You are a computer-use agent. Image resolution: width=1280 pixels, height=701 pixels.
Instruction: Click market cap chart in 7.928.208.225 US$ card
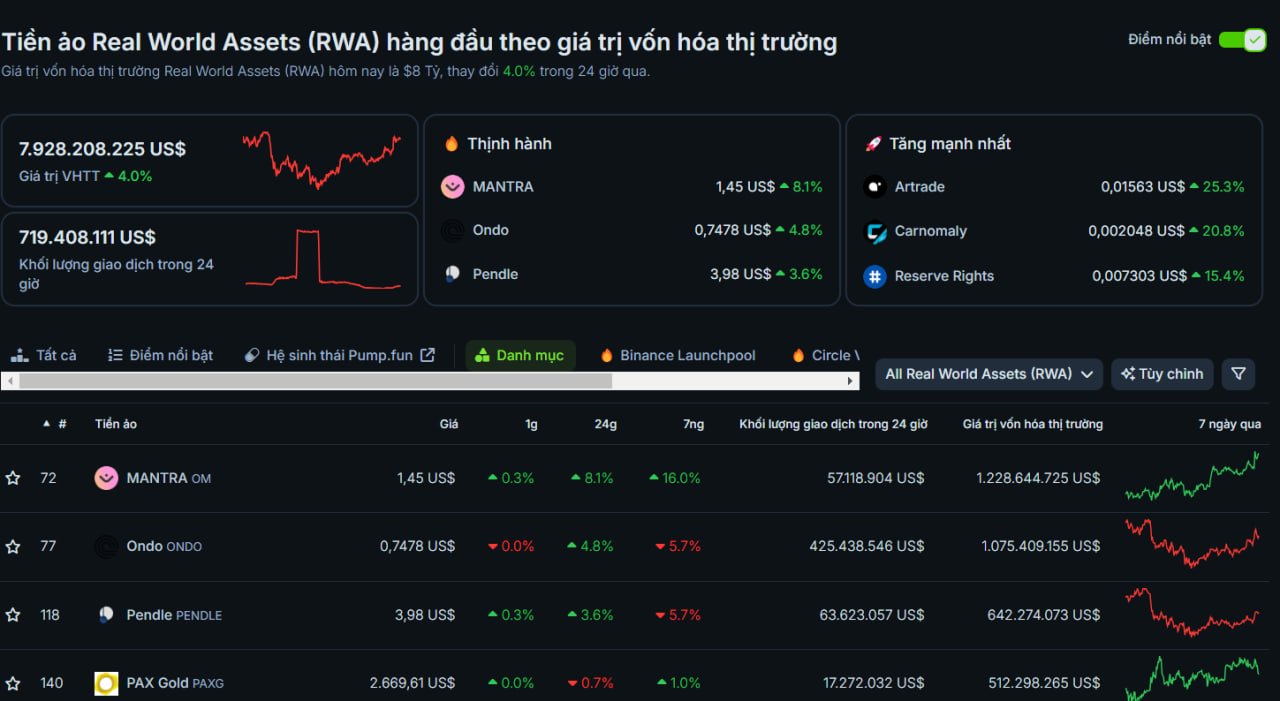click(x=321, y=160)
